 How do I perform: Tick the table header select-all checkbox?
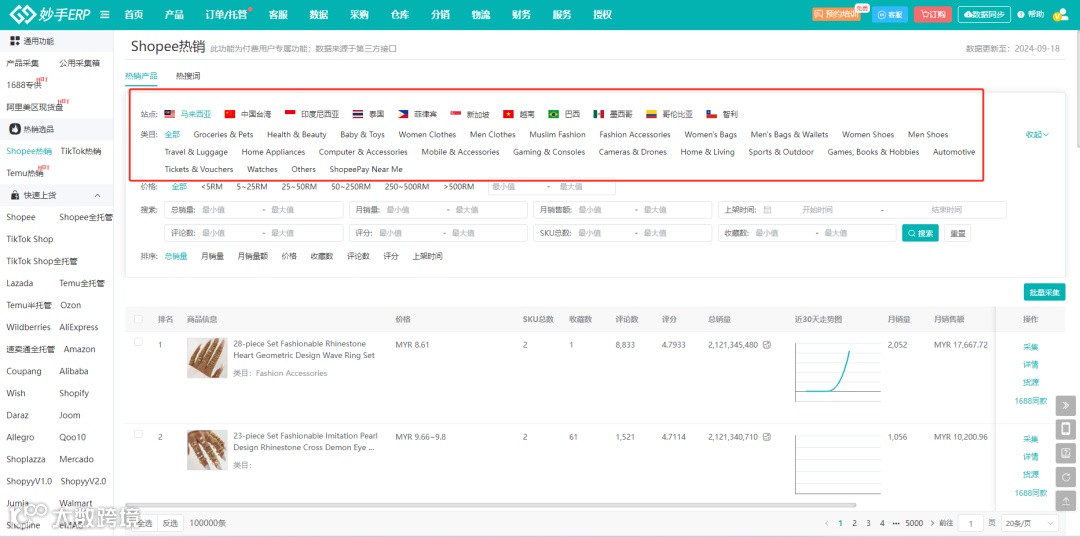pyautogui.click(x=138, y=319)
